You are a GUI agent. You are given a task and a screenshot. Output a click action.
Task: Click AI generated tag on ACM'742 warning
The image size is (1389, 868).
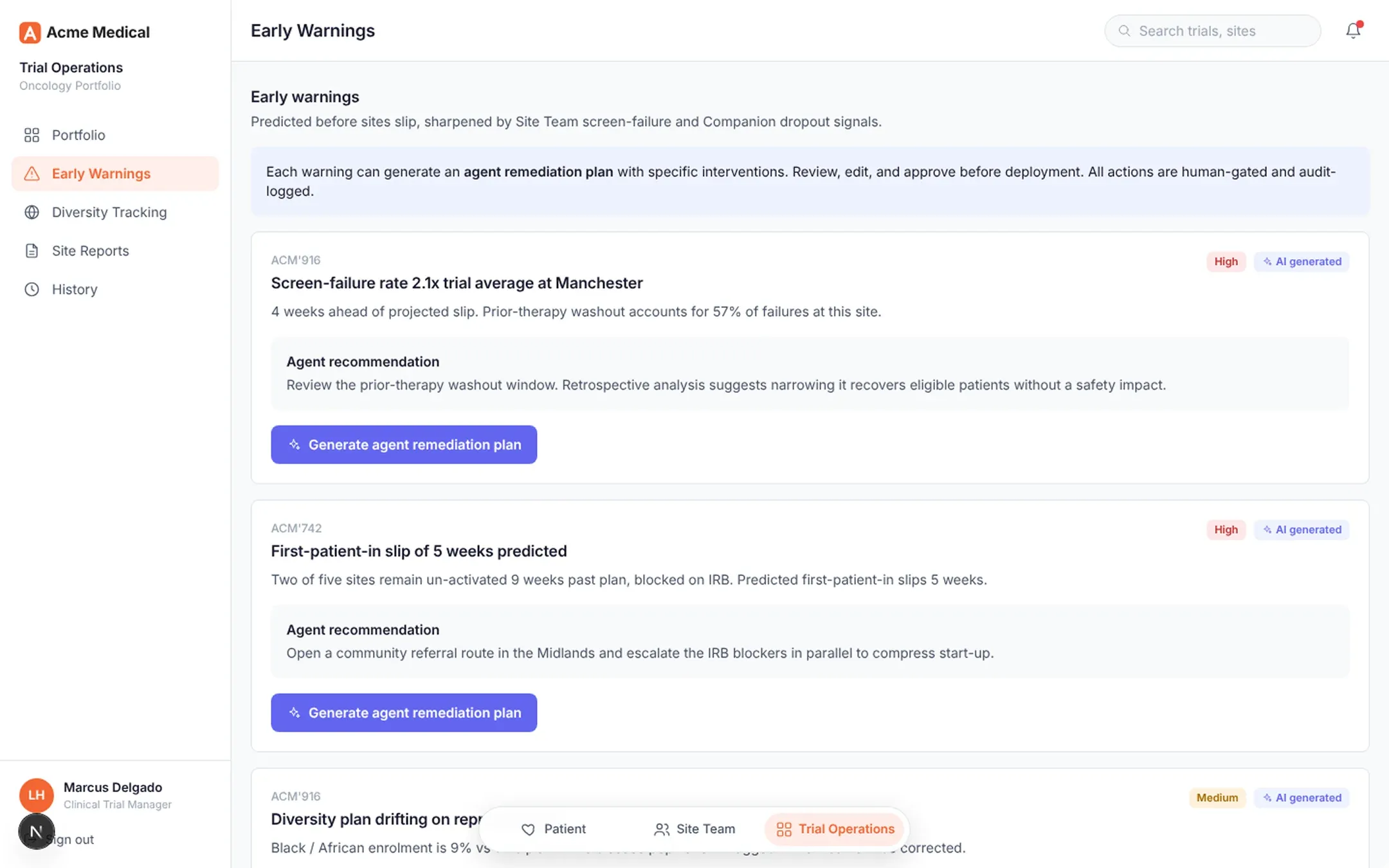tap(1302, 530)
